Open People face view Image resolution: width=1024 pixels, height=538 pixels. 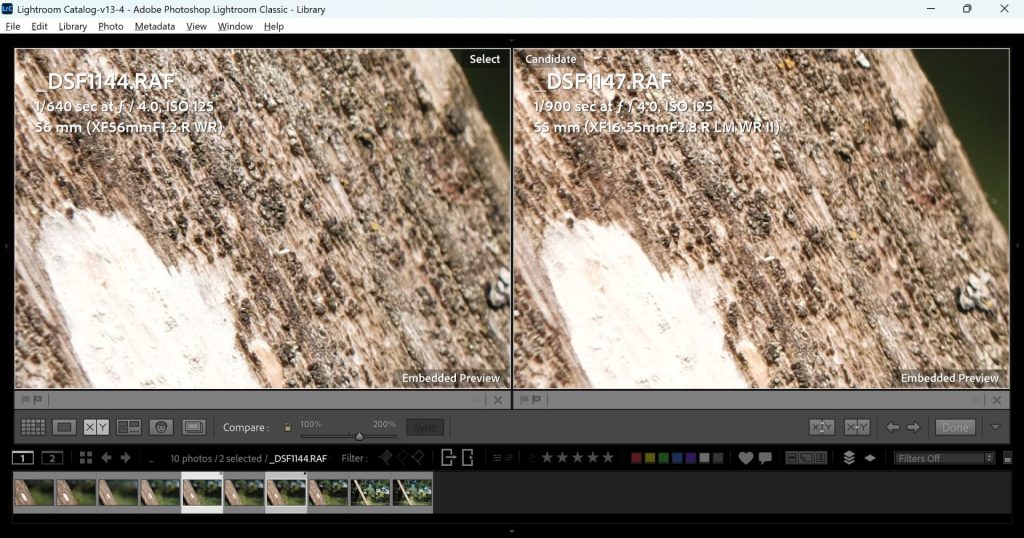(x=161, y=427)
